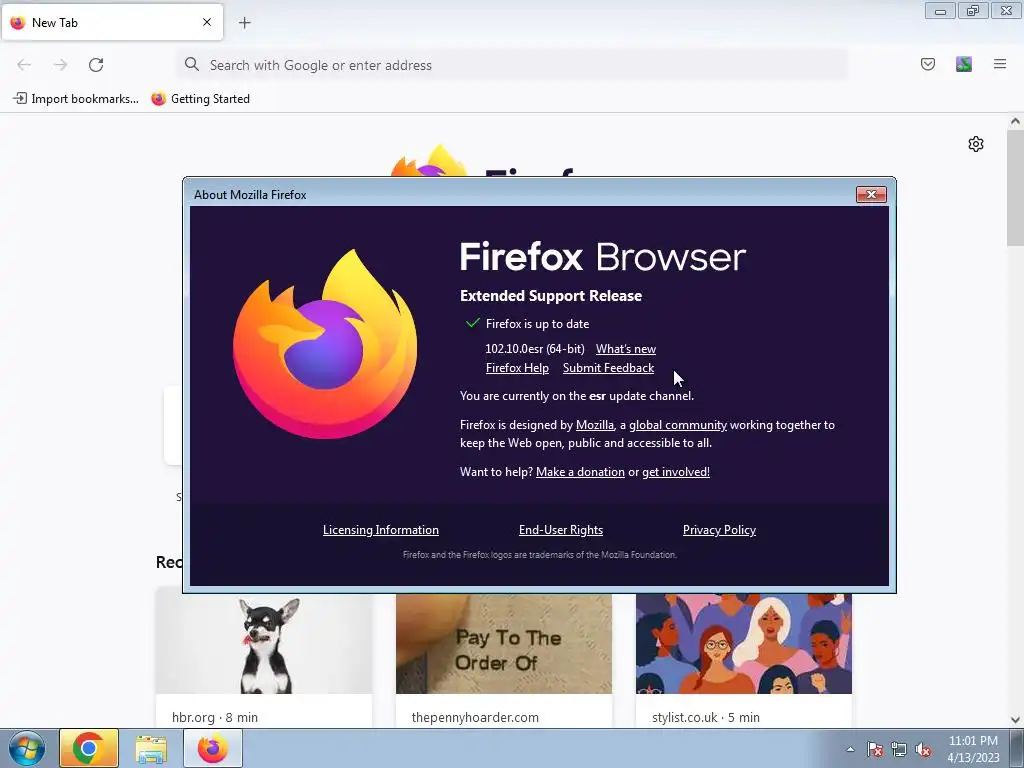Open the What's new link
Image resolution: width=1024 pixels, height=768 pixels.
coord(626,349)
